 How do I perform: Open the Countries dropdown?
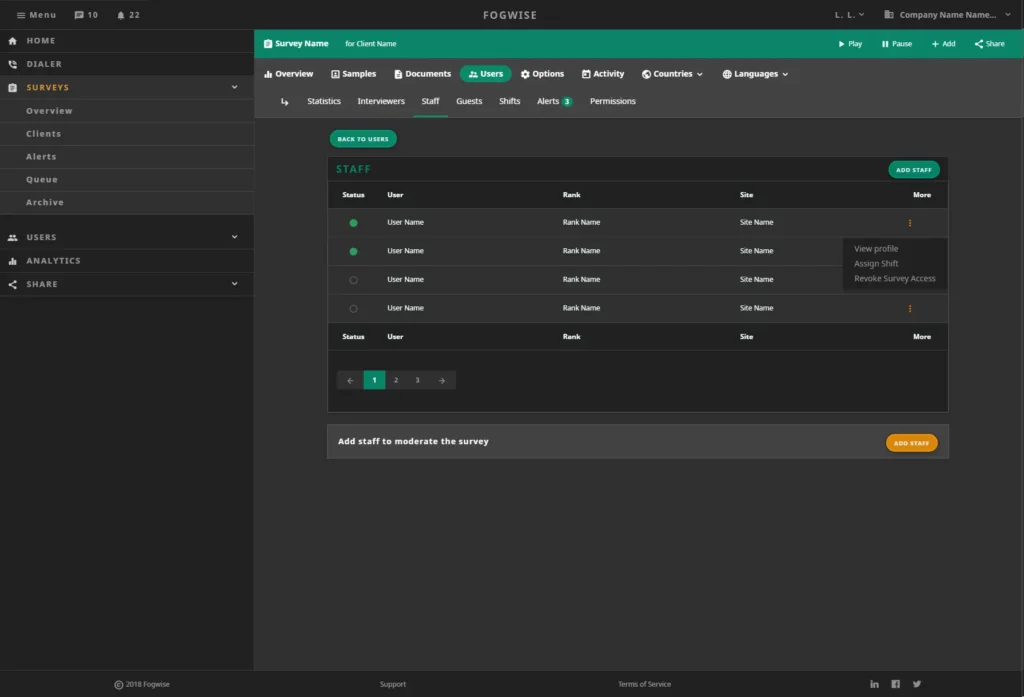click(x=672, y=74)
